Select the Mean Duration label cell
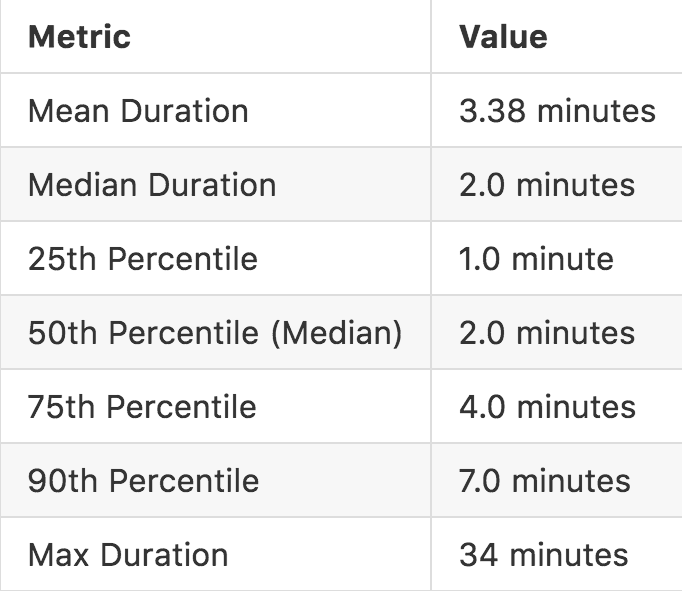This screenshot has height=591, width=682. click(138, 111)
